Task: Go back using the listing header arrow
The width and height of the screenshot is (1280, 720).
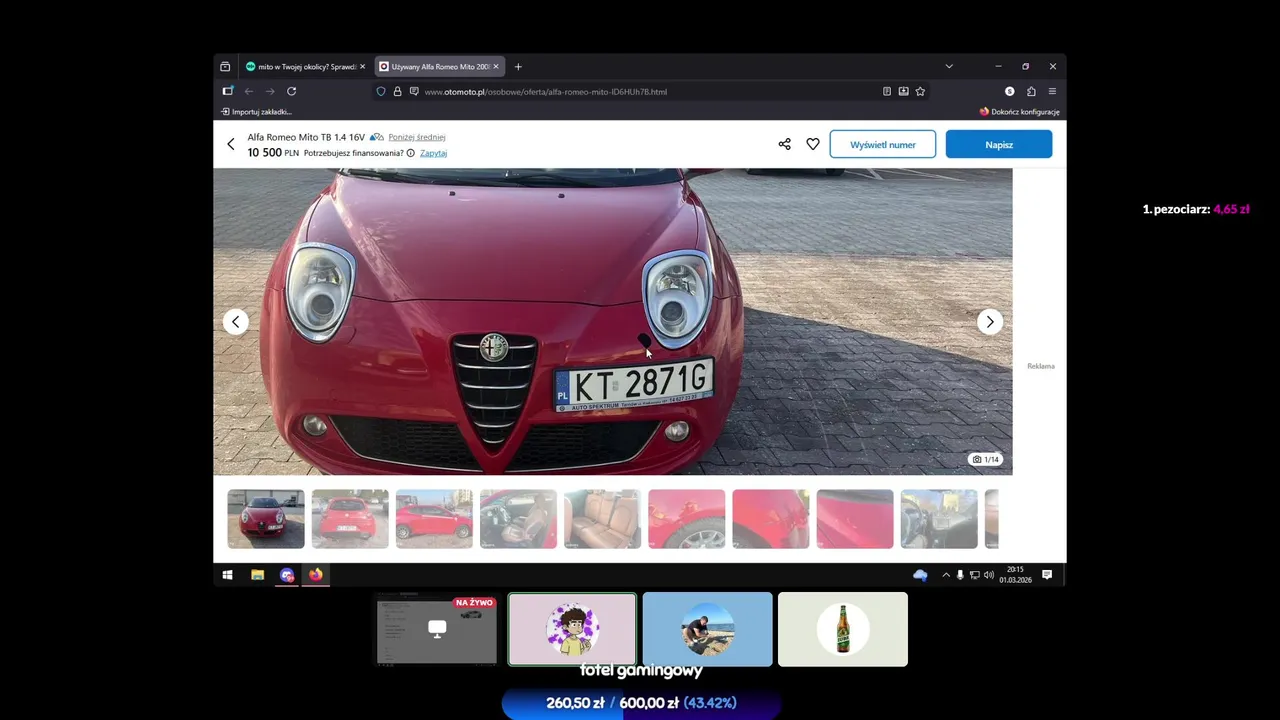Action: tap(231, 144)
